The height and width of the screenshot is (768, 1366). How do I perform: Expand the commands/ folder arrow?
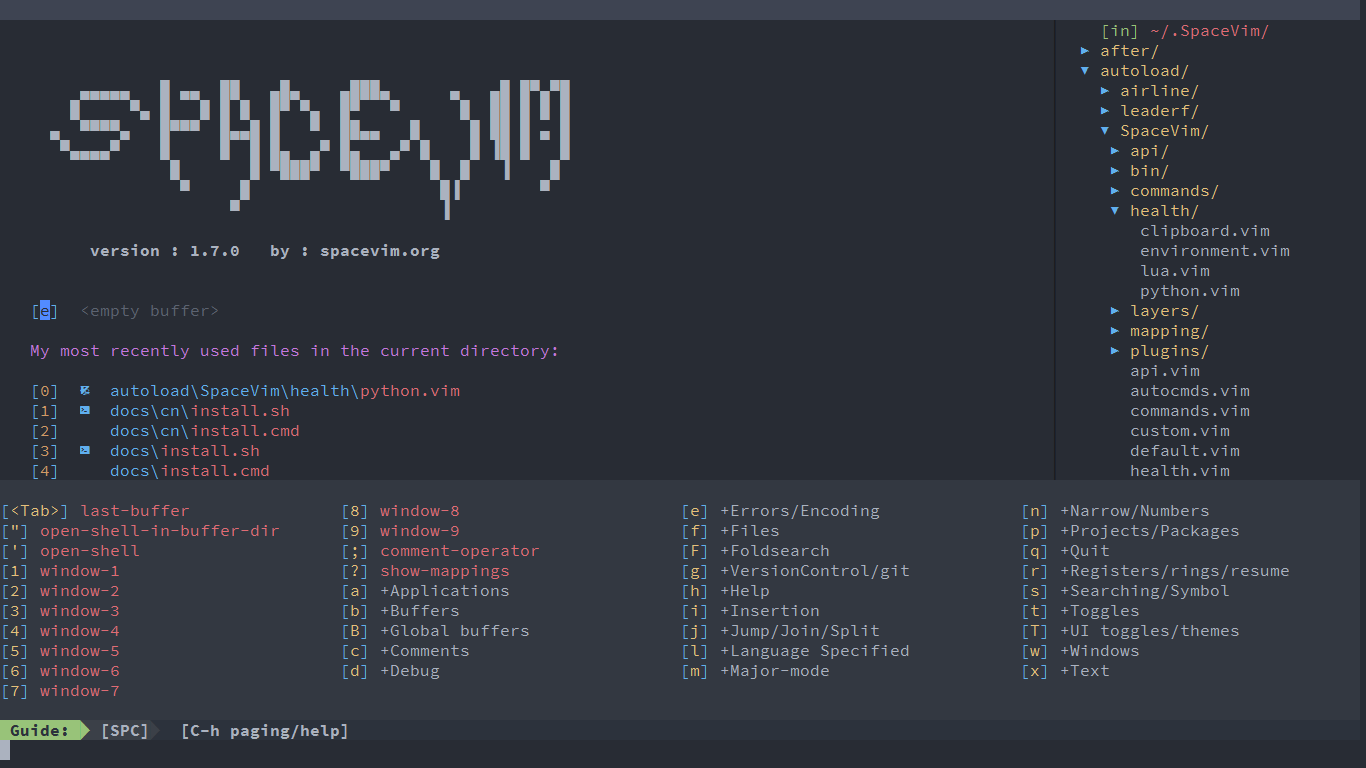click(x=1115, y=191)
